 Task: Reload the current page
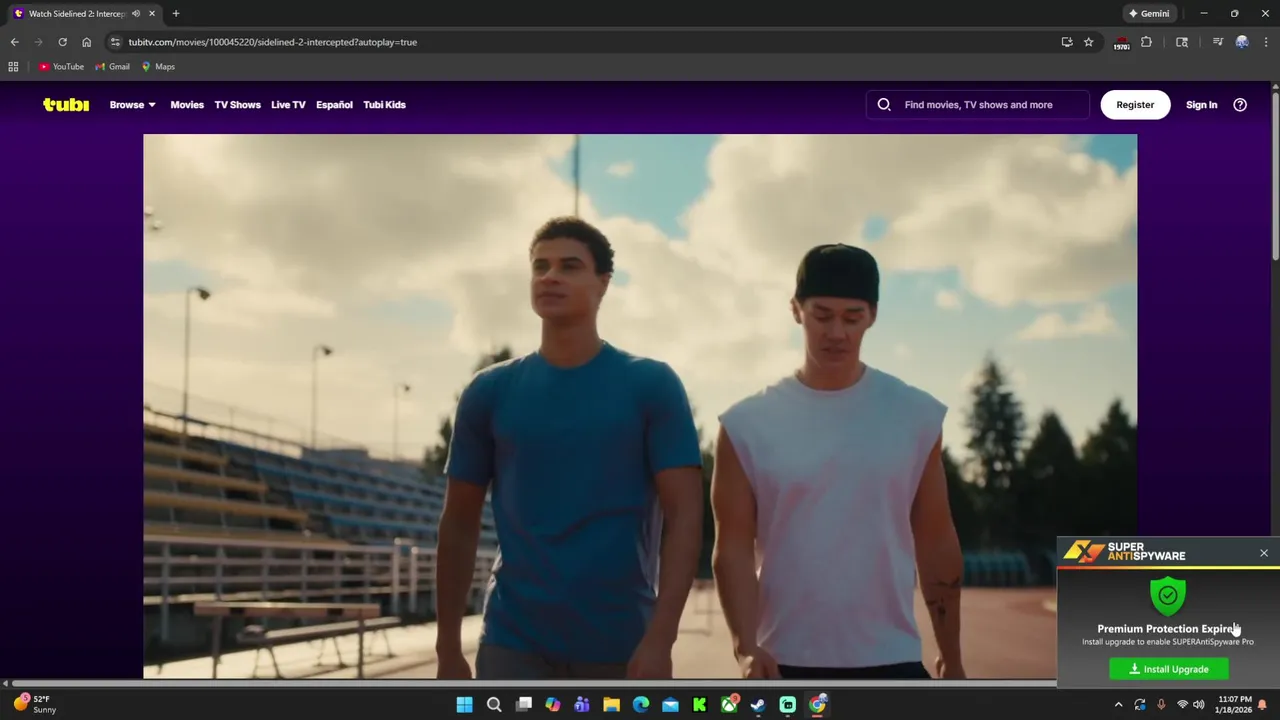point(62,42)
